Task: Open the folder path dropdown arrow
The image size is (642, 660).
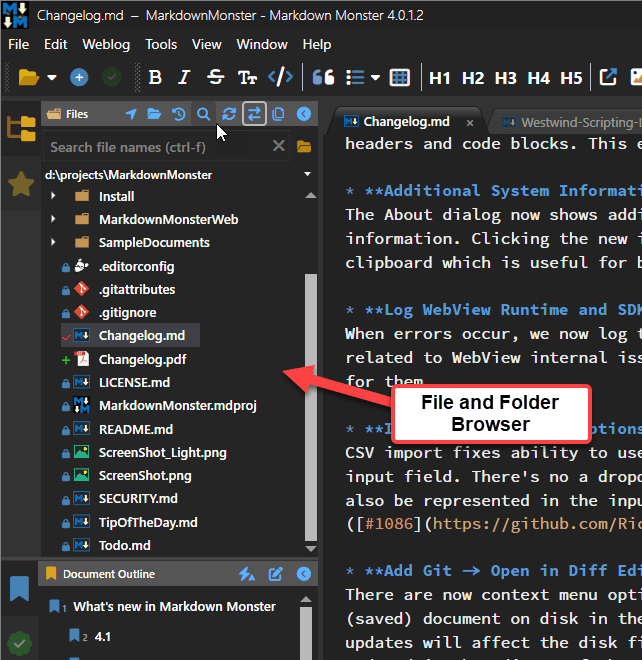Action: [308, 174]
